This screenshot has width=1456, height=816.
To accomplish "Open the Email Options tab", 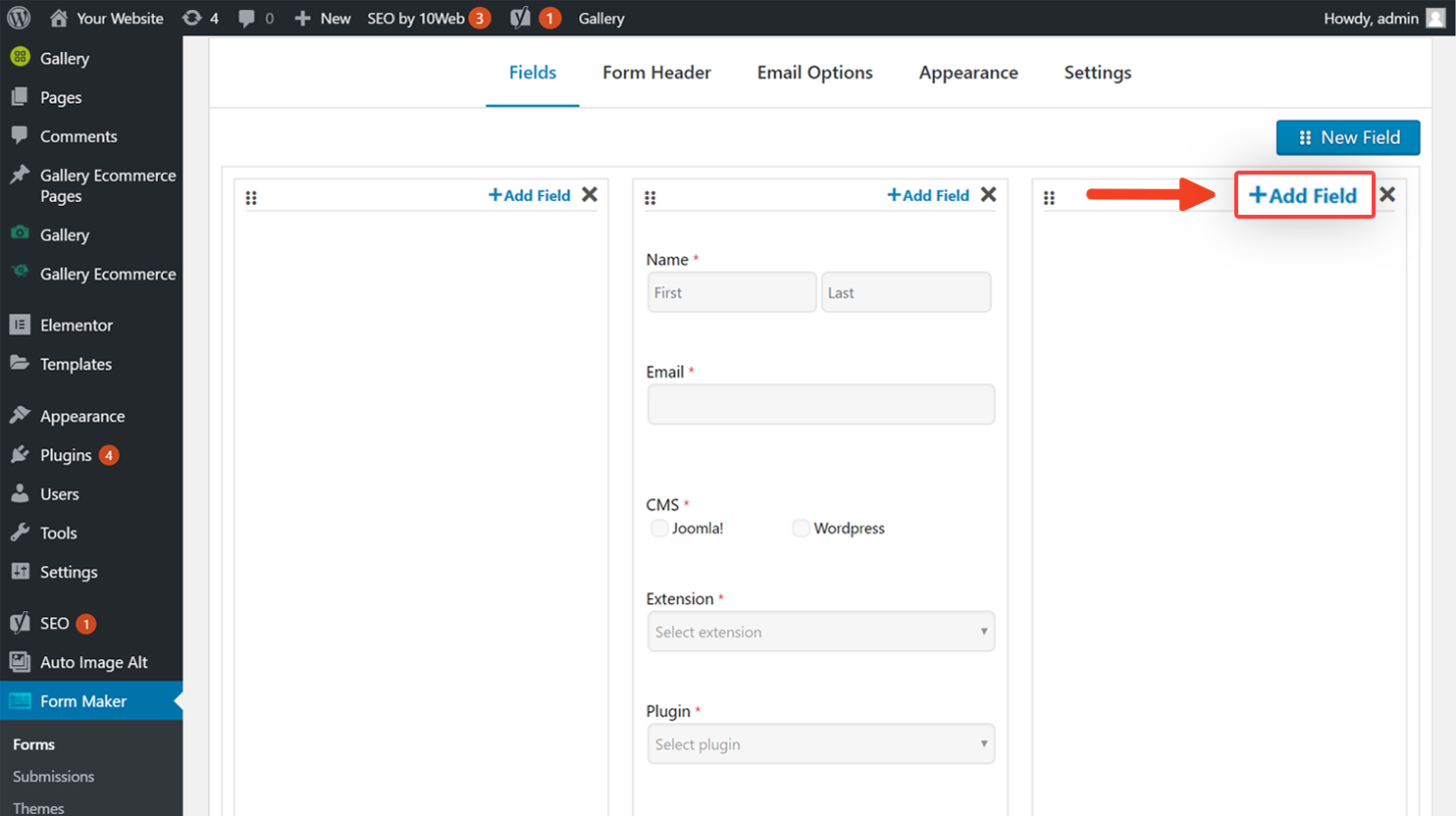I will (814, 73).
